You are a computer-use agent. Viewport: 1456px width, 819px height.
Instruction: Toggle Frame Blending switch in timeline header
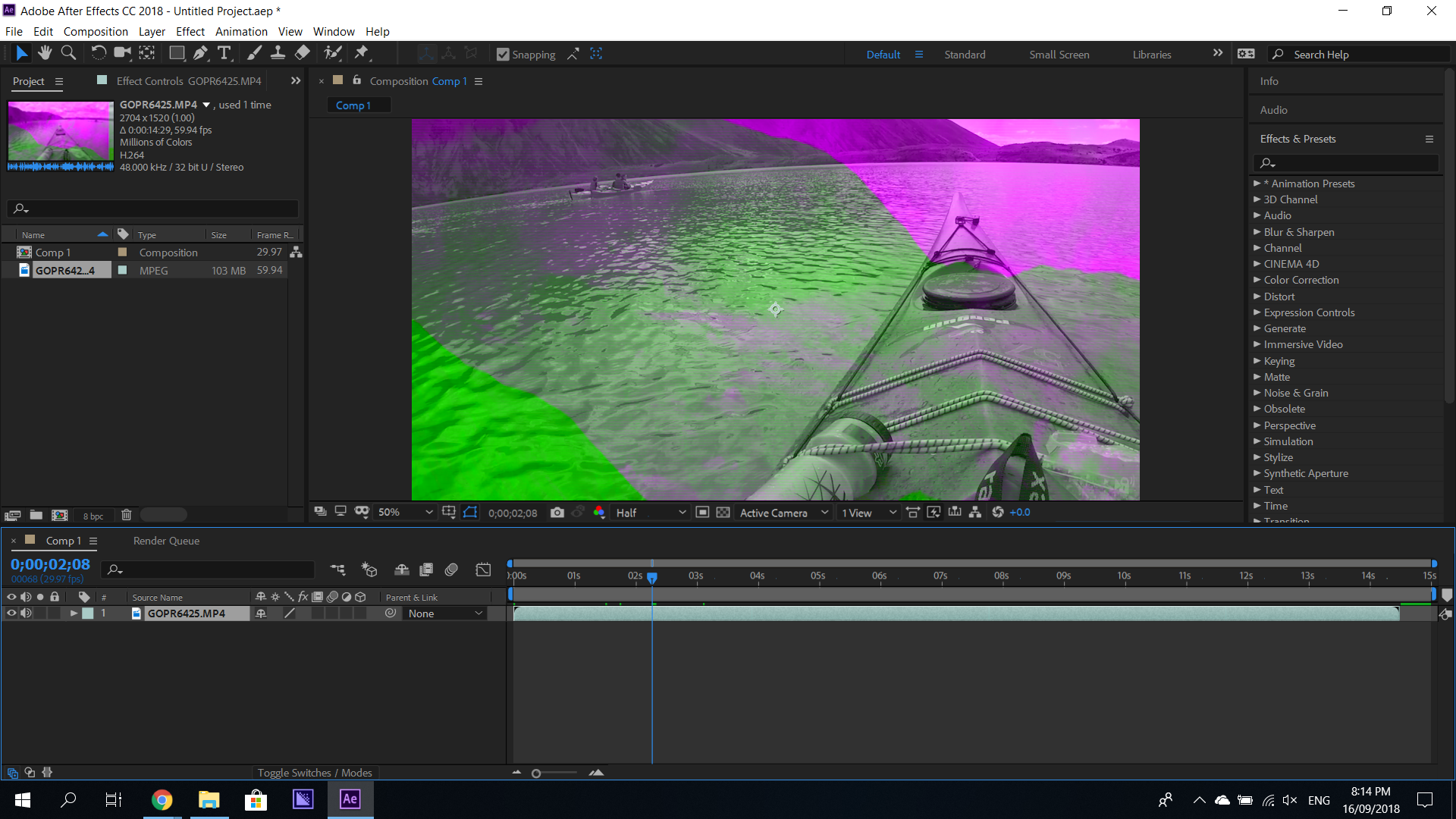426,570
